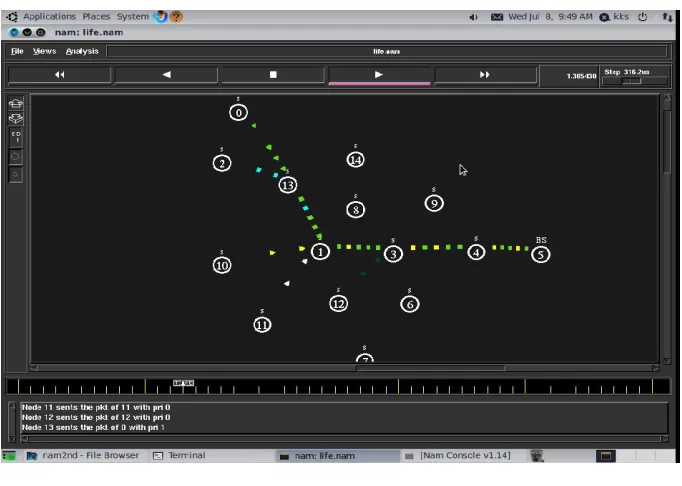The image size is (682, 486).
Task: Select node 10 in the topology
Action: coord(222,265)
